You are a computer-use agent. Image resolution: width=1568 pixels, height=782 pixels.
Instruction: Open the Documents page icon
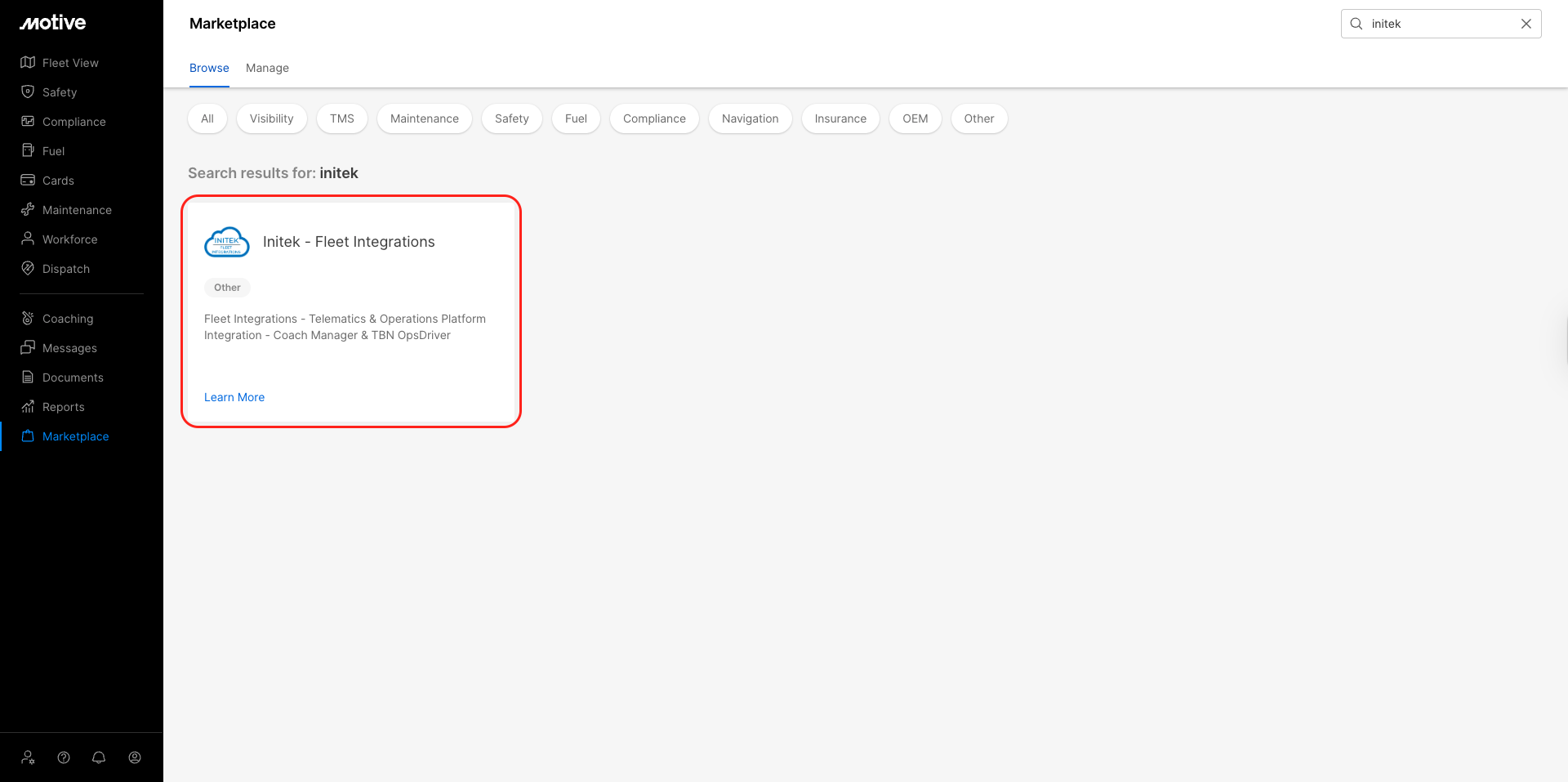(28, 378)
